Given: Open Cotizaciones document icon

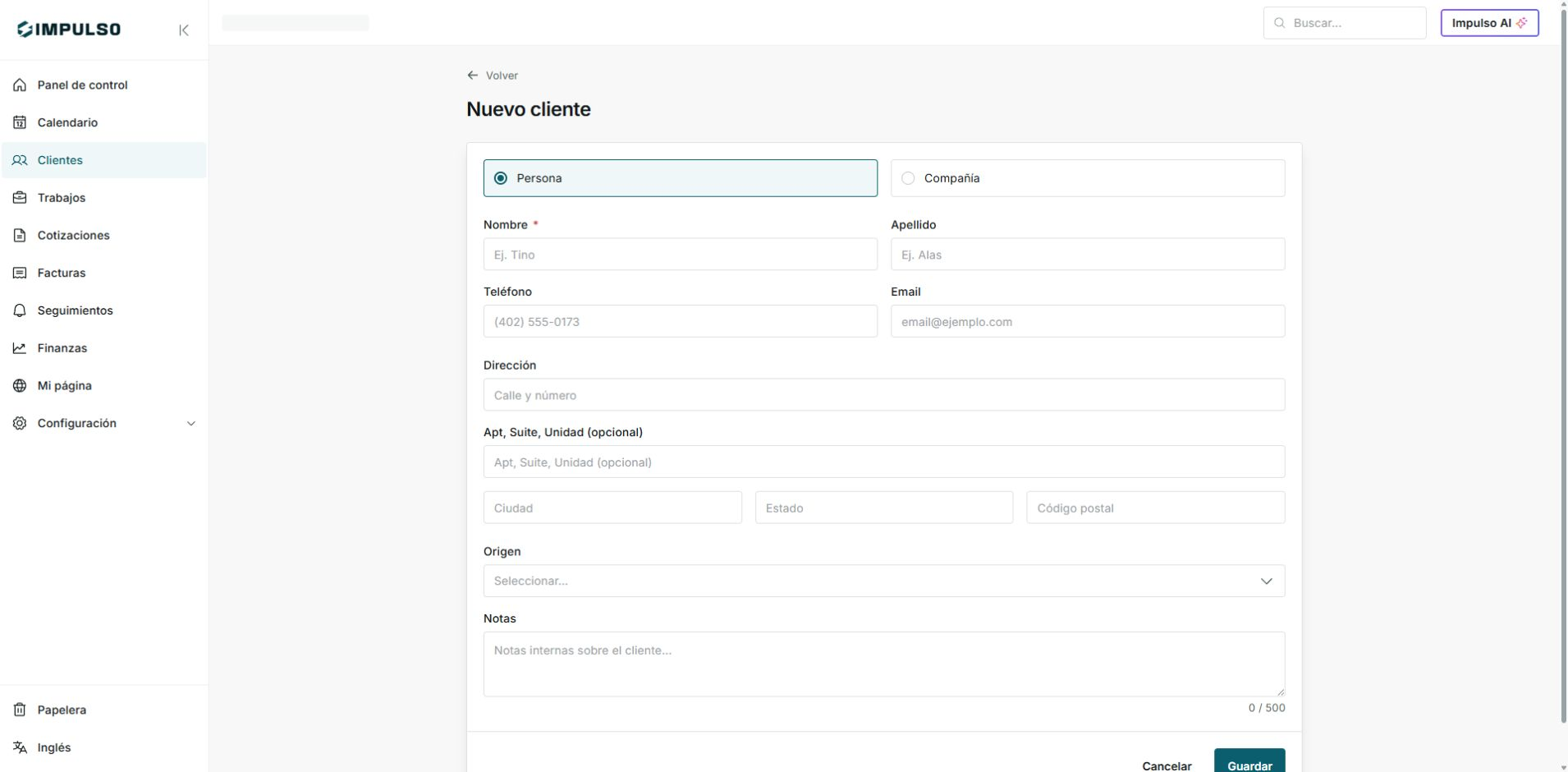Looking at the screenshot, I should 20,236.
